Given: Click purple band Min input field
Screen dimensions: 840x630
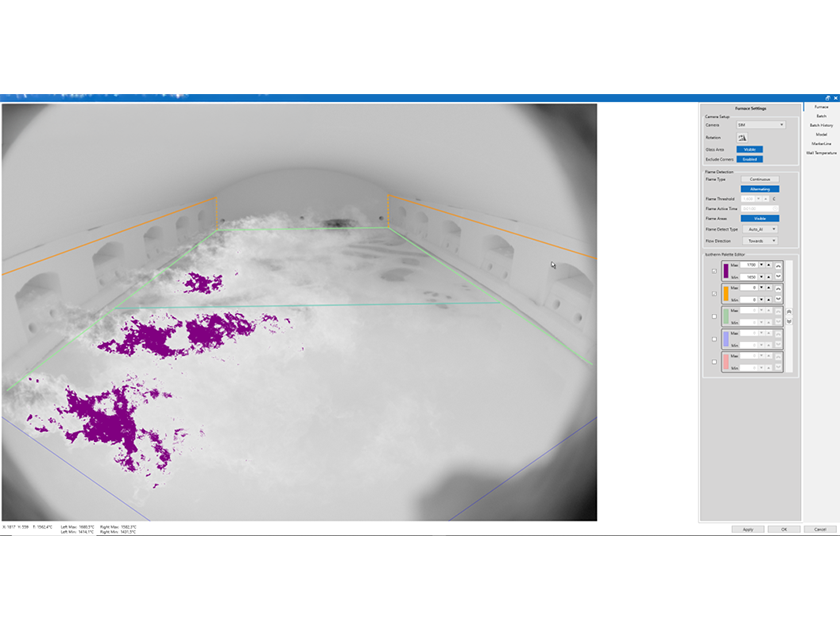Looking at the screenshot, I should pos(749,277).
